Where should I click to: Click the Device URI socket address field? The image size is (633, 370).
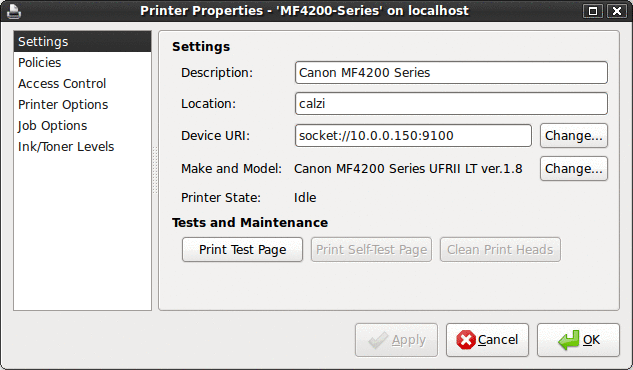(413, 136)
